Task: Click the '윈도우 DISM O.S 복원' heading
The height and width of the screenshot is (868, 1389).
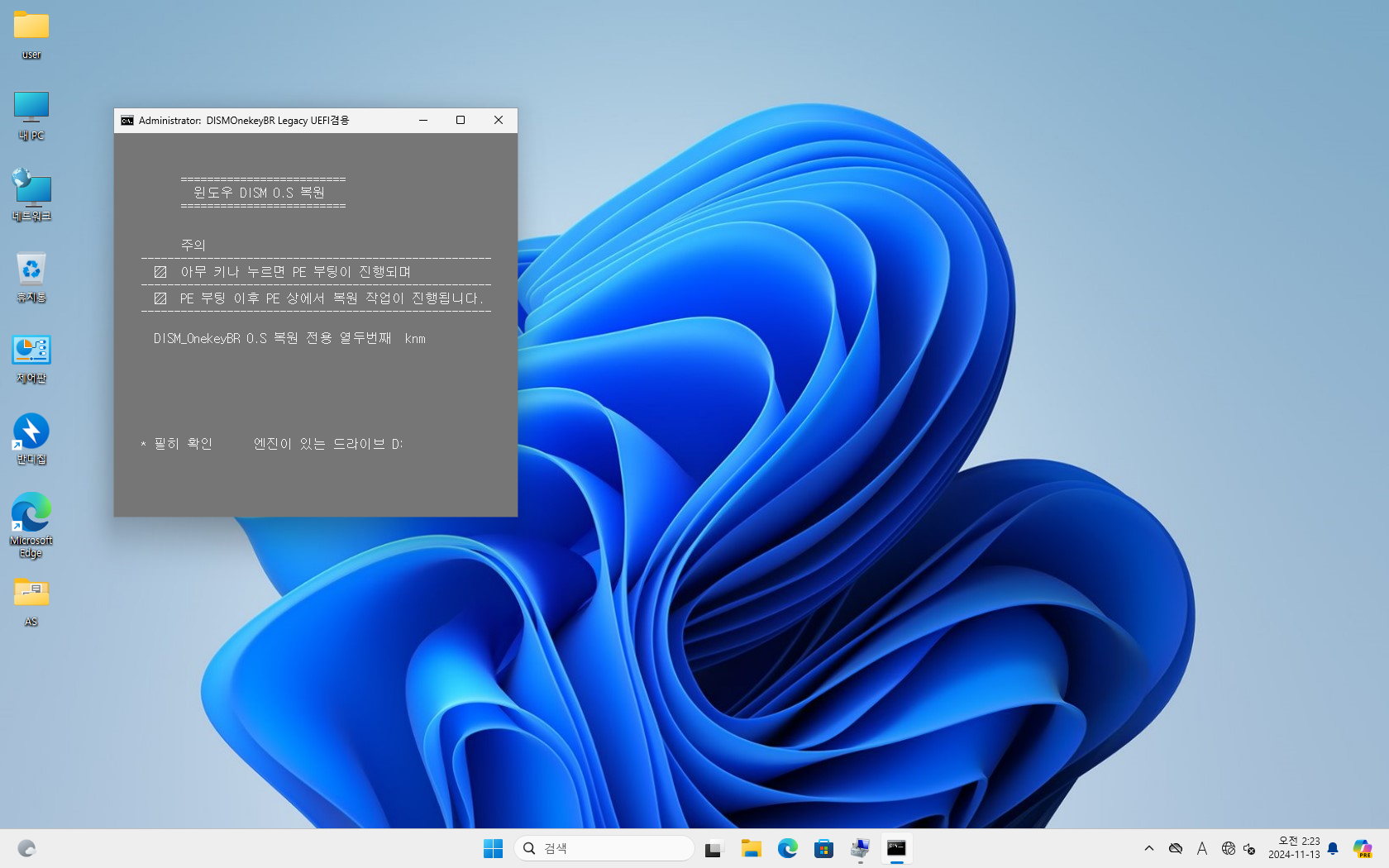Action: click(259, 193)
